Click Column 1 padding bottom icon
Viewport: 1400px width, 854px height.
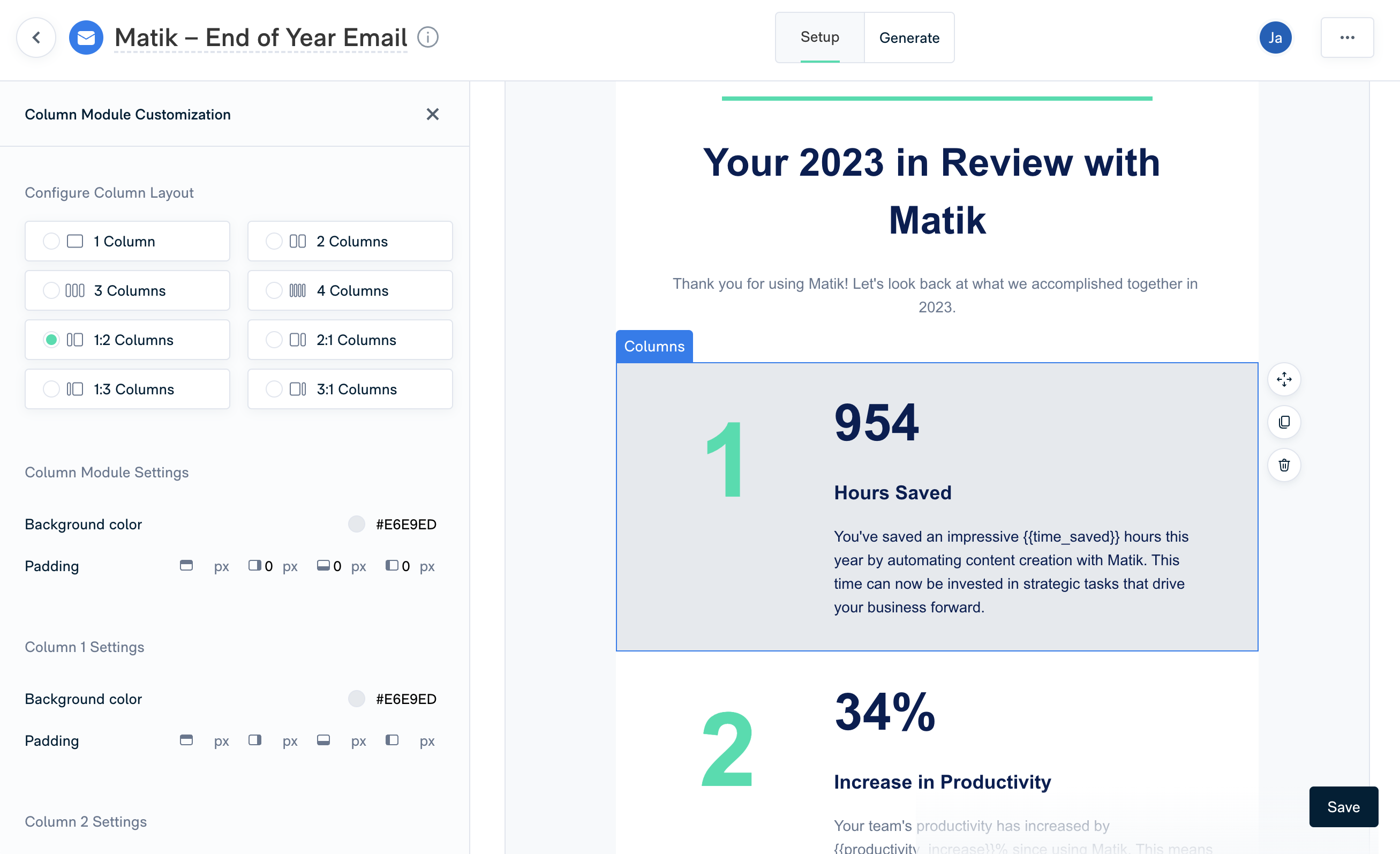323,740
